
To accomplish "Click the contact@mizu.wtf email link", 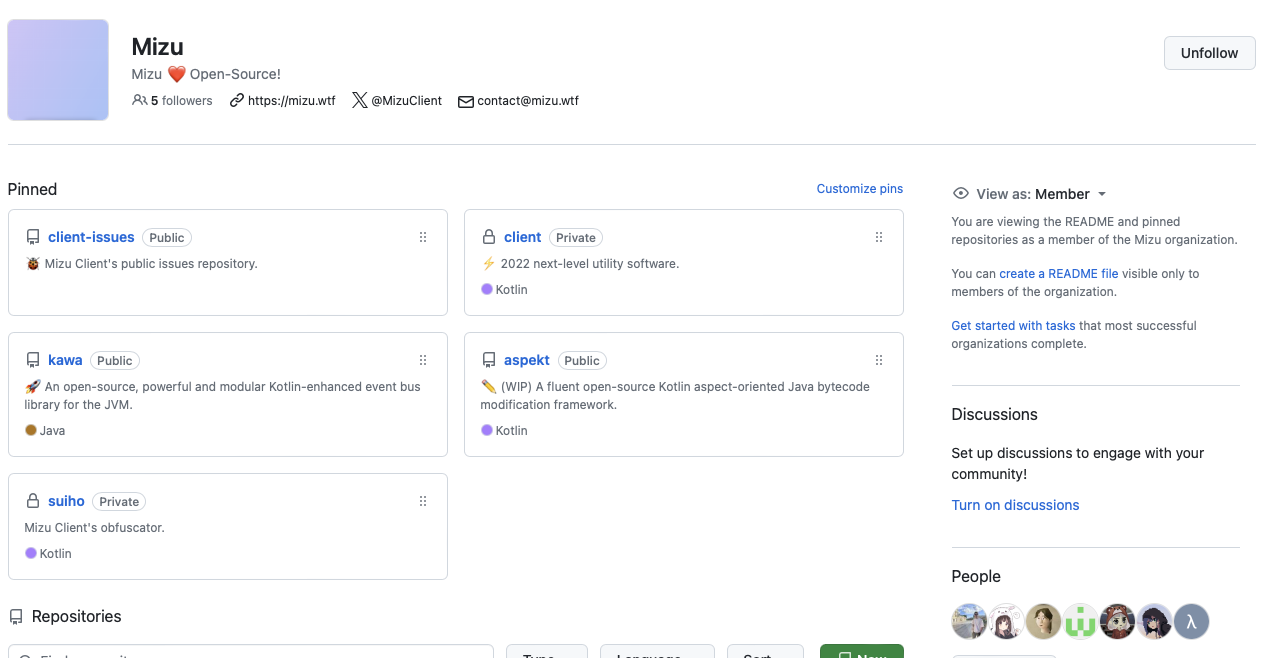I will click(x=528, y=101).
